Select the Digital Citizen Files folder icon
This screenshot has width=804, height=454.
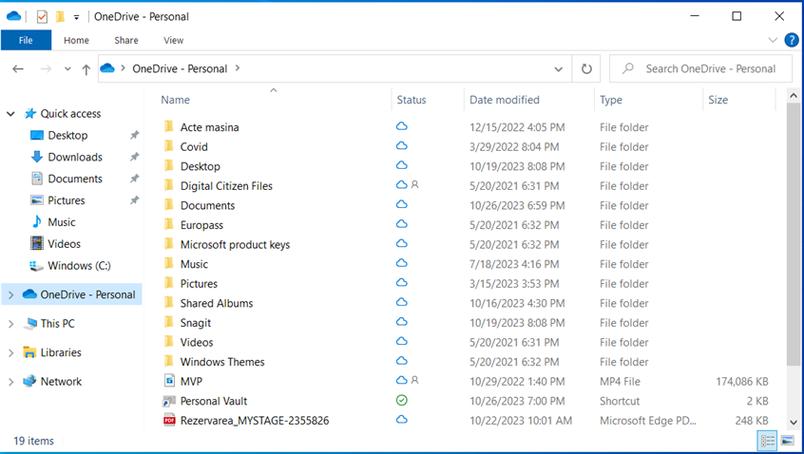169,185
